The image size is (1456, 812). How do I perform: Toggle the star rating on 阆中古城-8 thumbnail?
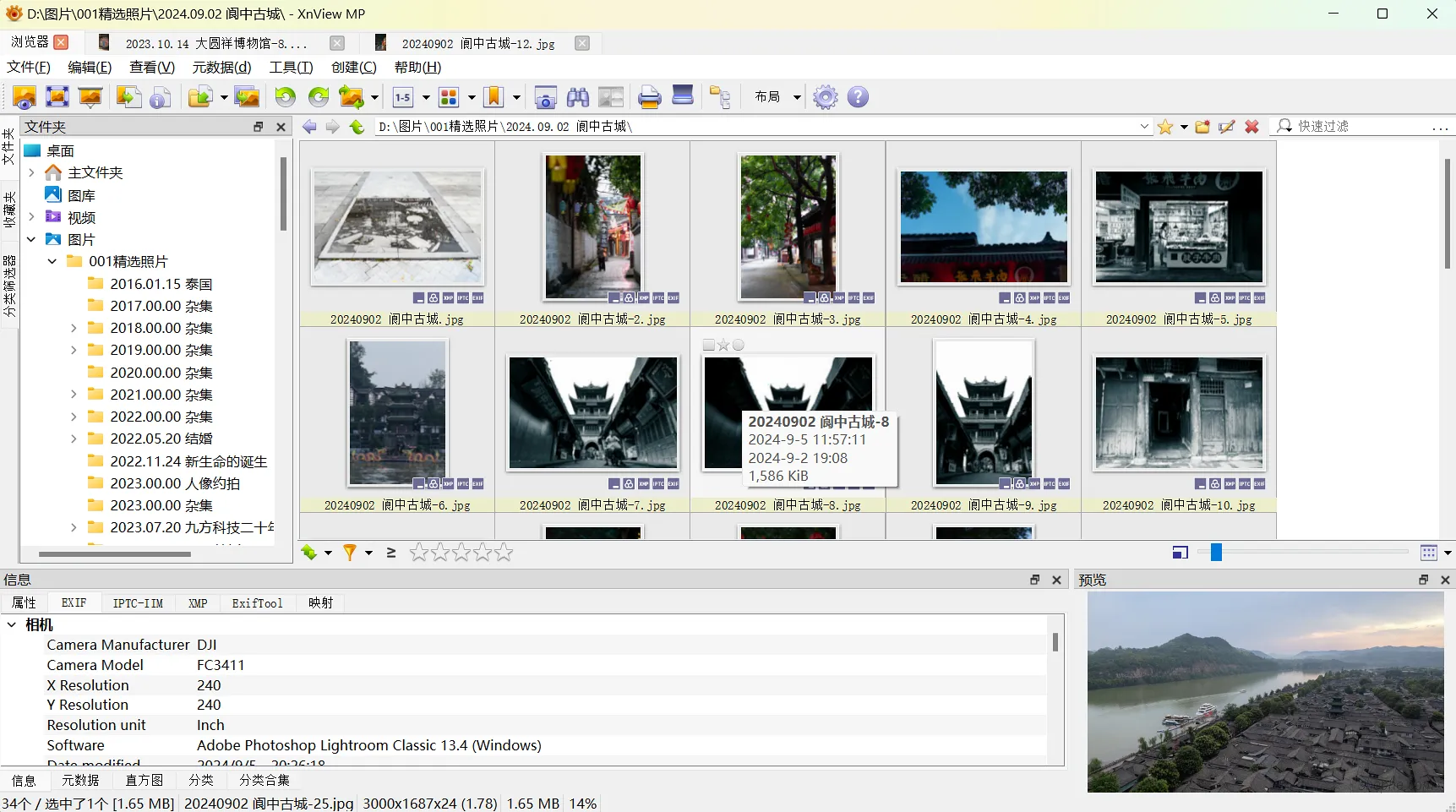[x=723, y=345]
